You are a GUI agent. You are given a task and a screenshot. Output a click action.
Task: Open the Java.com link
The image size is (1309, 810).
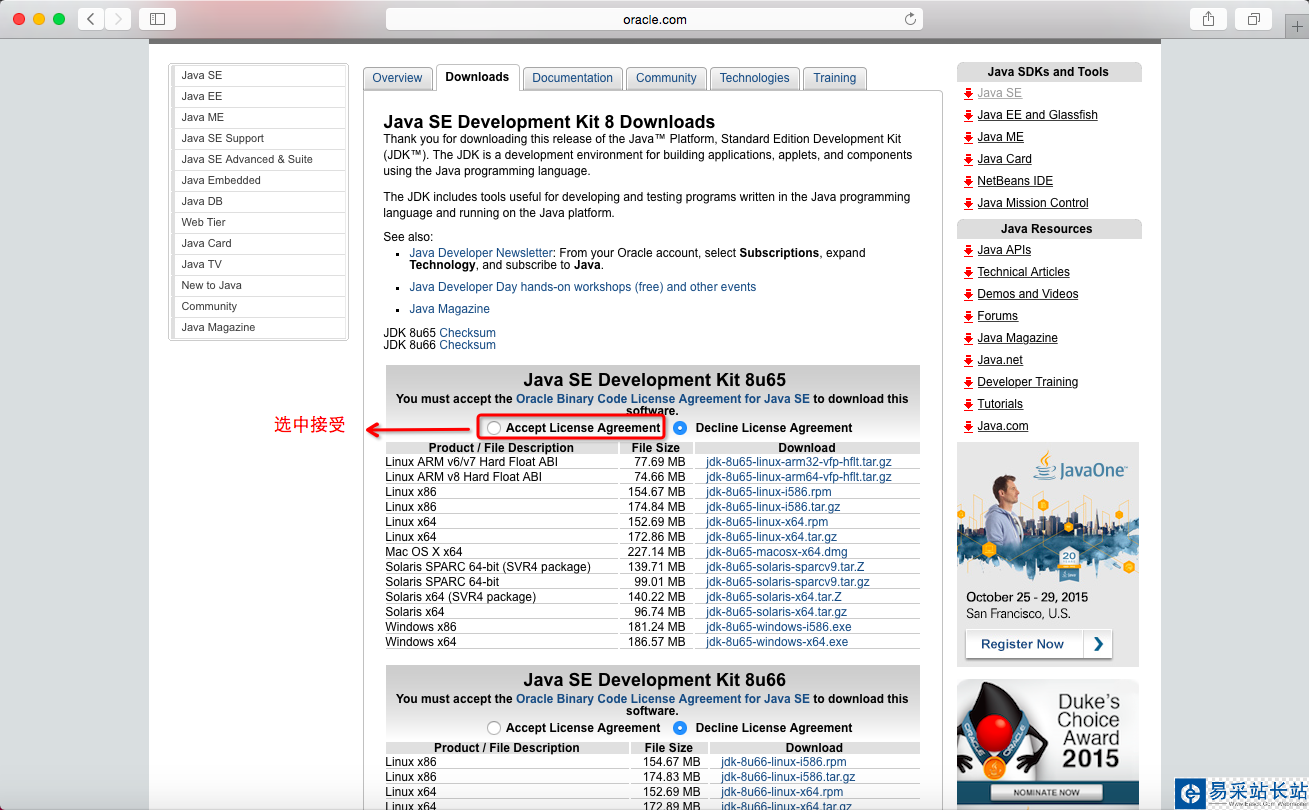point(1003,426)
